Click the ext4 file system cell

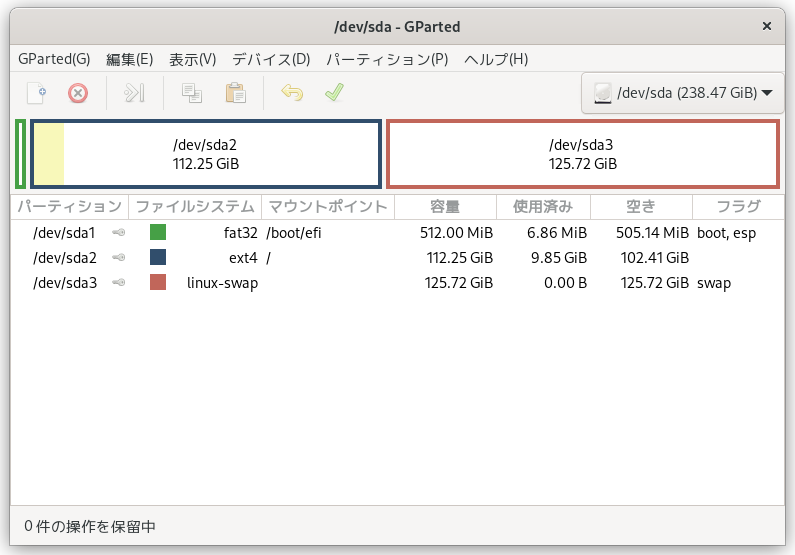coord(243,257)
